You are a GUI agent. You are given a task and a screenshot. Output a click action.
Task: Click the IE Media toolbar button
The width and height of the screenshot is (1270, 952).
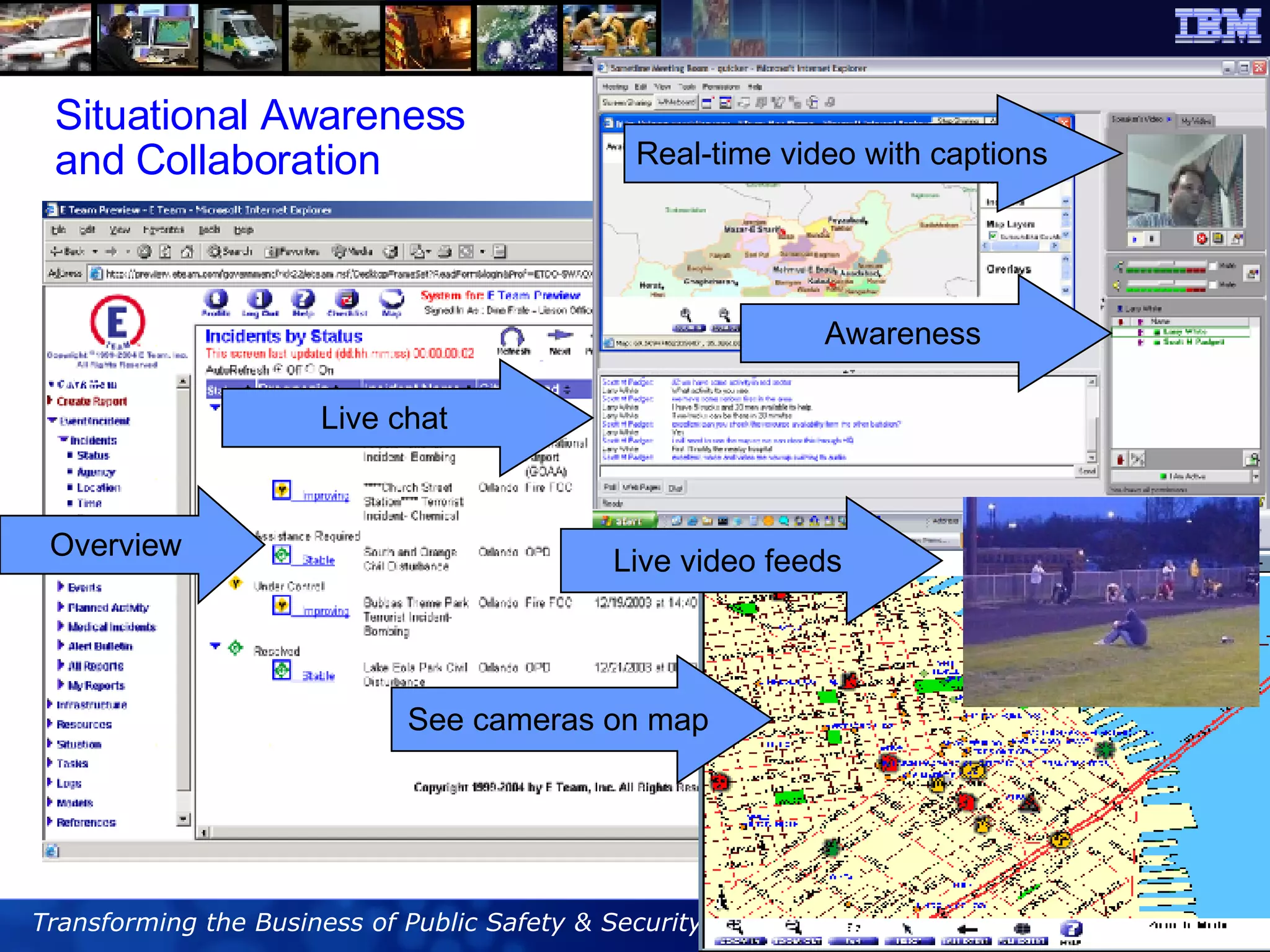pos(352,251)
